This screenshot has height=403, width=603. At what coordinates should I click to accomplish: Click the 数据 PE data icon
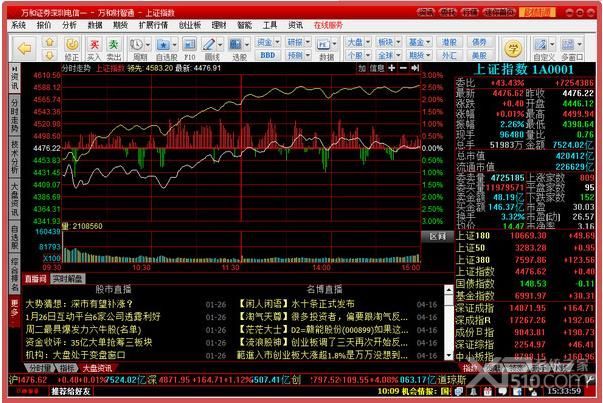[323, 45]
